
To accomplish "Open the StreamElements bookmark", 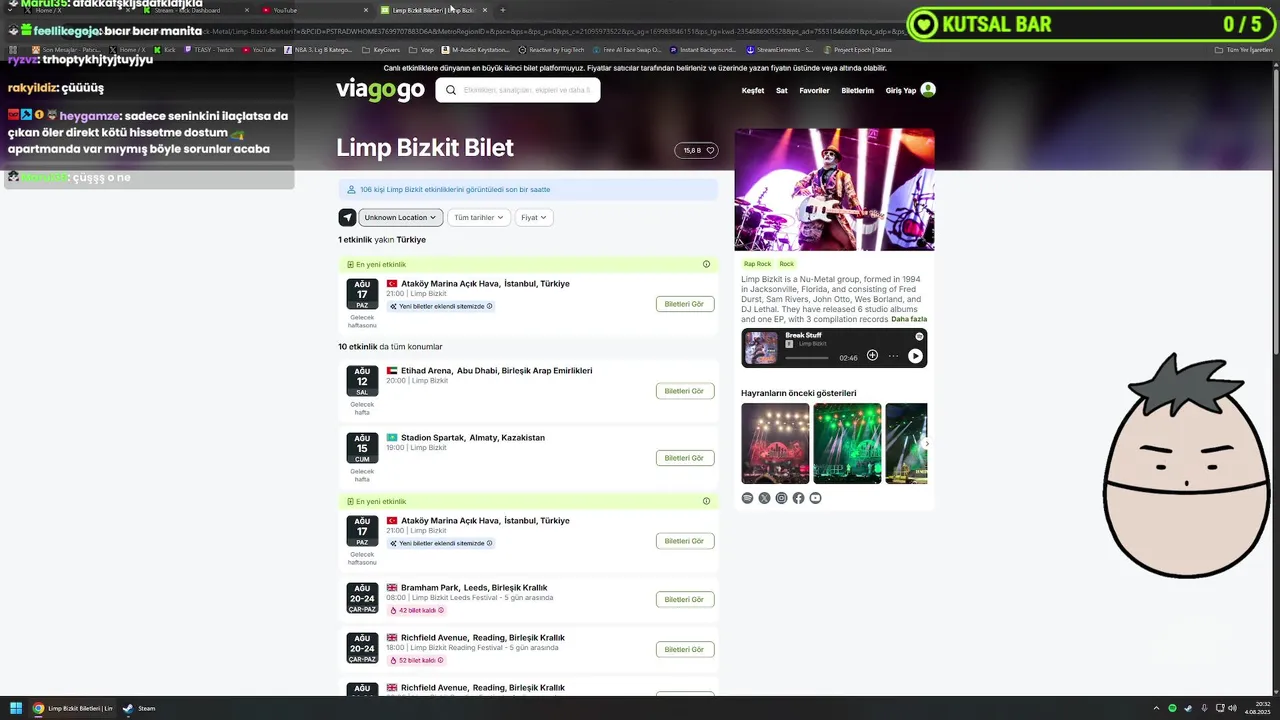I will (x=779, y=49).
